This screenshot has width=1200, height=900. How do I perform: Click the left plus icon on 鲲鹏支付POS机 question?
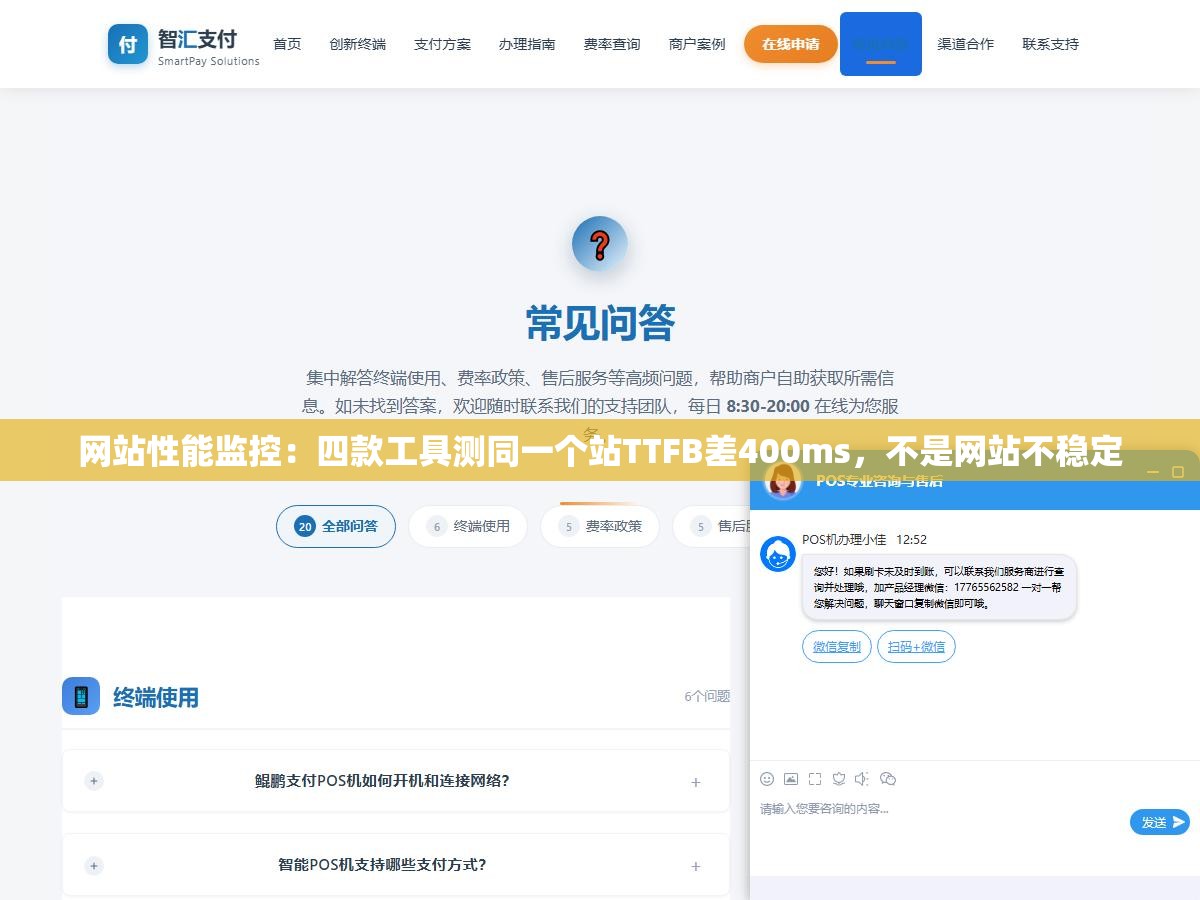coord(94,781)
